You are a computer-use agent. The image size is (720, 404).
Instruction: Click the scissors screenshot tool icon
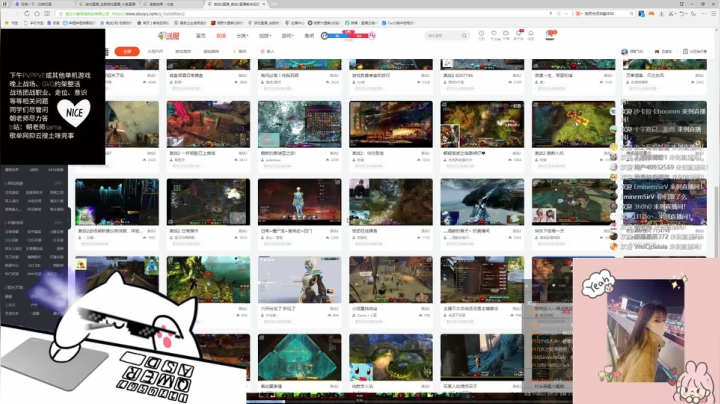click(x=672, y=14)
